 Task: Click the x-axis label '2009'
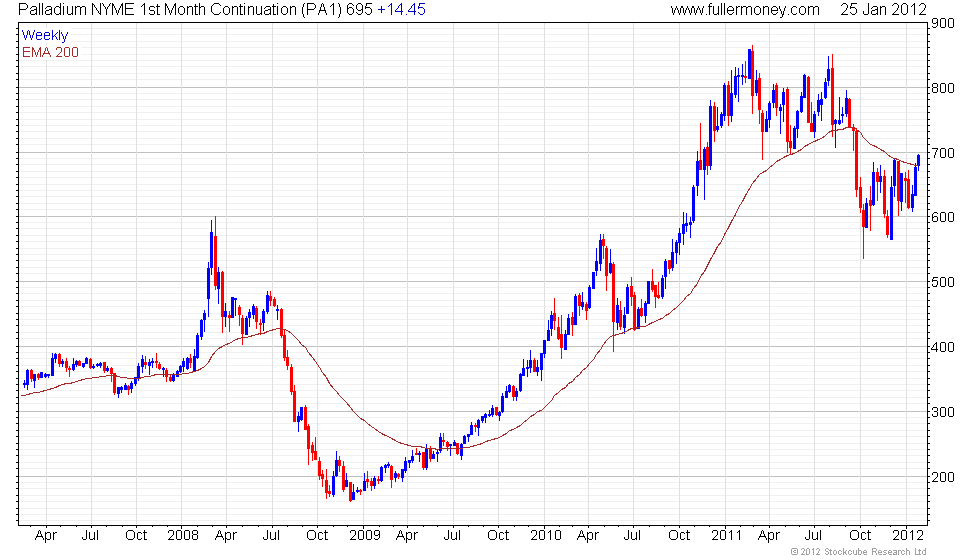pos(364,536)
